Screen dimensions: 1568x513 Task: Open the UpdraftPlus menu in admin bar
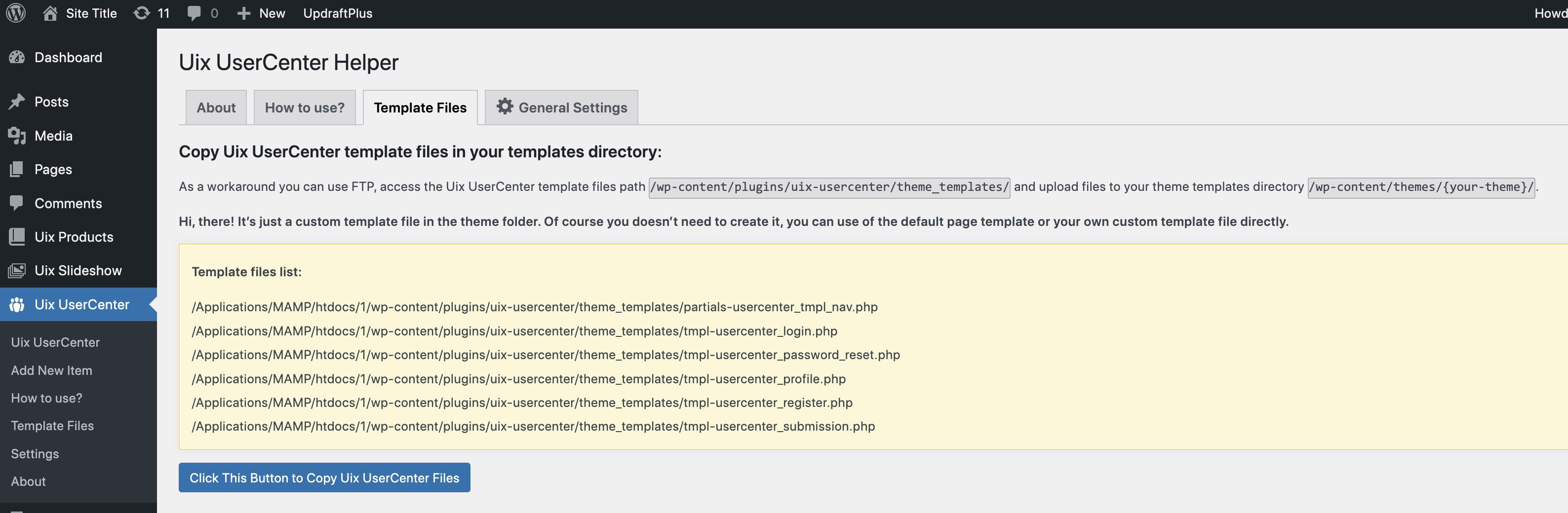[337, 13]
